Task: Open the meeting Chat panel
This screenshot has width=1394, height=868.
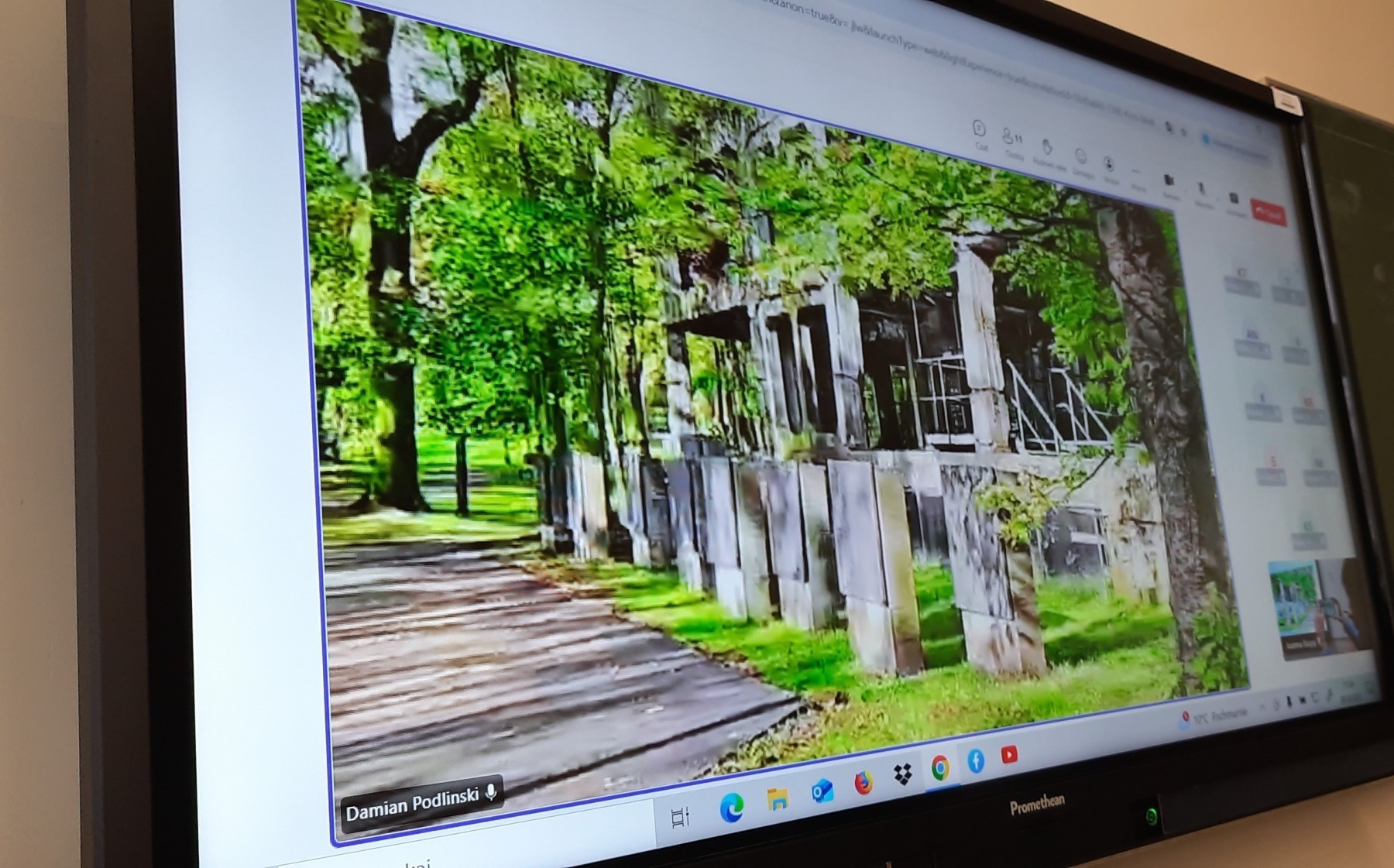Action: click(979, 130)
